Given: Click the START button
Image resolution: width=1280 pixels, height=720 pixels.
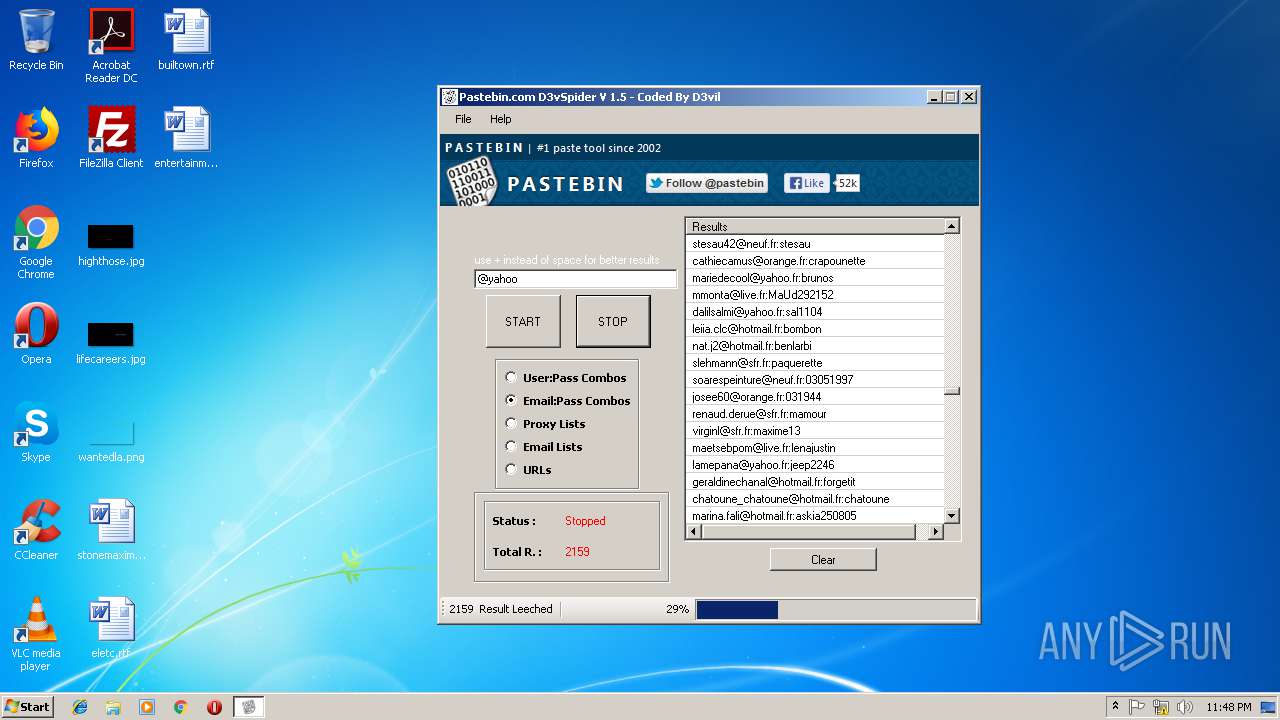Looking at the screenshot, I should point(523,321).
